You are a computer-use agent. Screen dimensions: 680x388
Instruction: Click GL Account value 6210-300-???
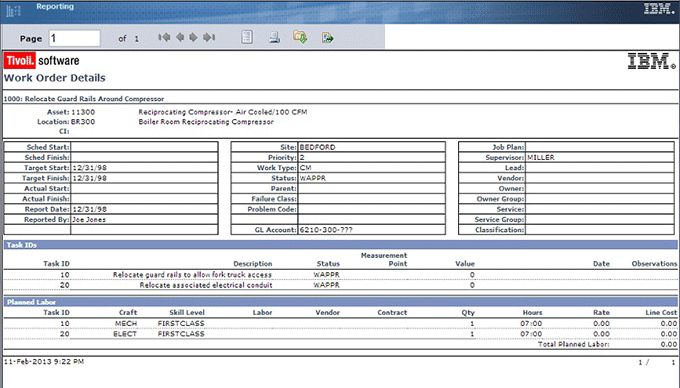(x=326, y=230)
